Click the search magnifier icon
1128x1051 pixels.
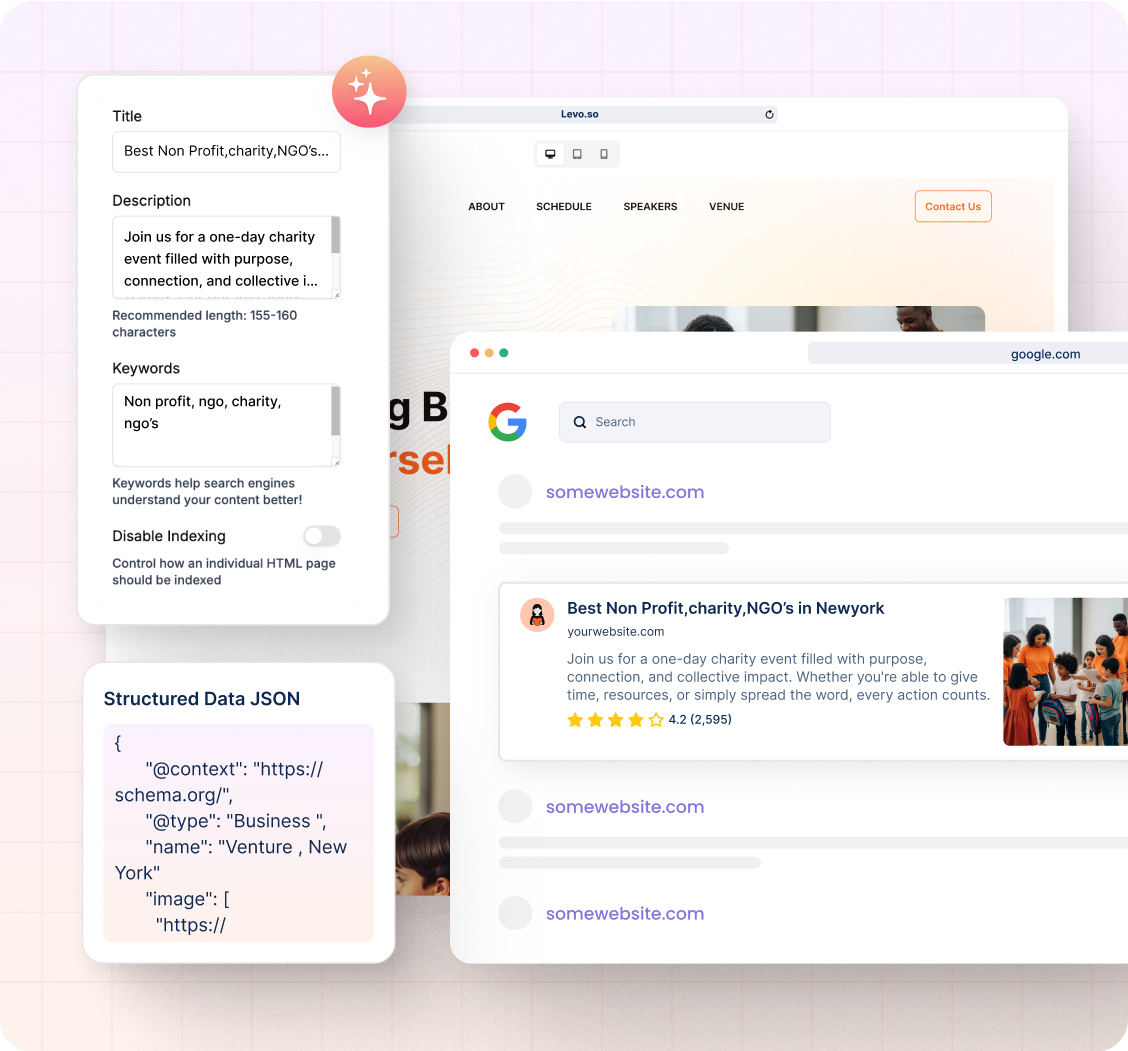pyautogui.click(x=580, y=422)
